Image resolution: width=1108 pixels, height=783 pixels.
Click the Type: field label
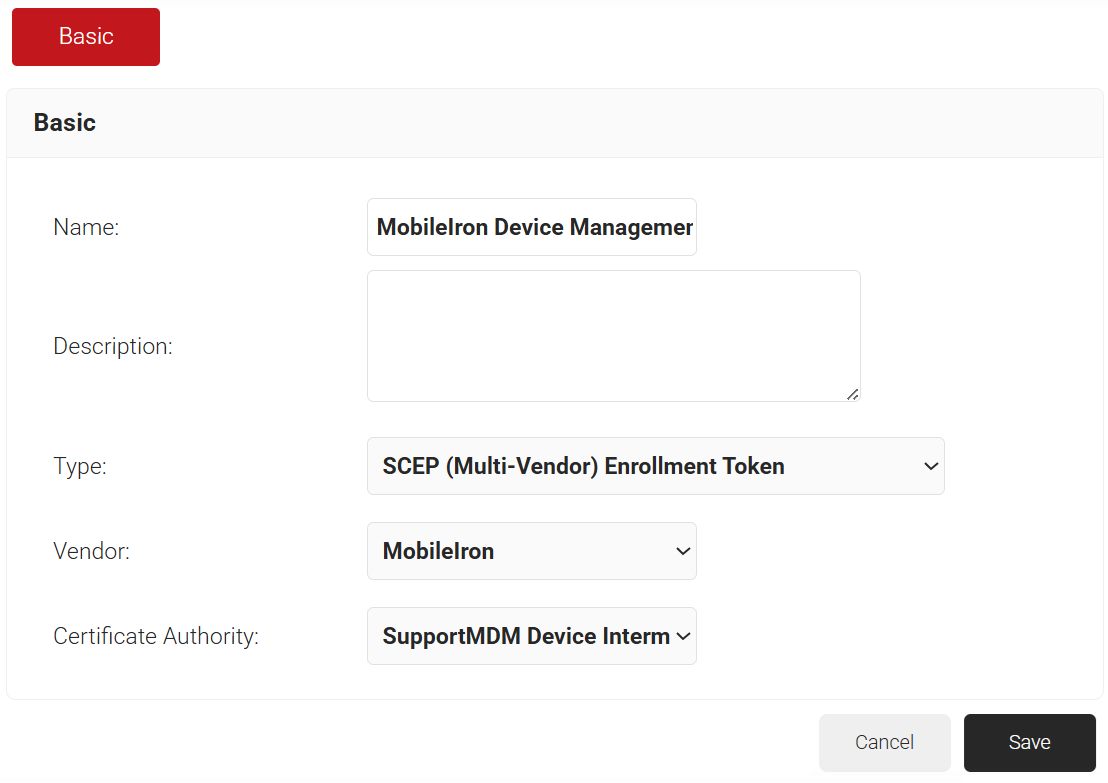80,466
